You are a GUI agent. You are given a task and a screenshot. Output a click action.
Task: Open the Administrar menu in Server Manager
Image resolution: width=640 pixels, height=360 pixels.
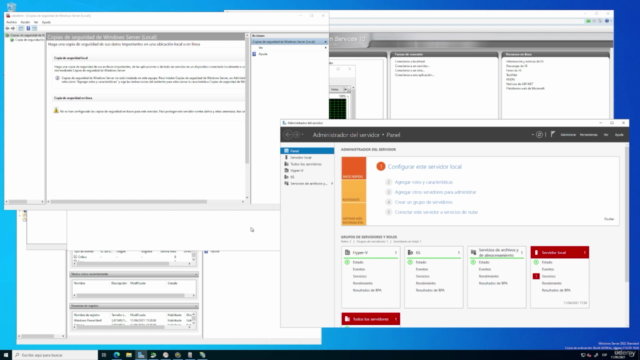click(568, 135)
